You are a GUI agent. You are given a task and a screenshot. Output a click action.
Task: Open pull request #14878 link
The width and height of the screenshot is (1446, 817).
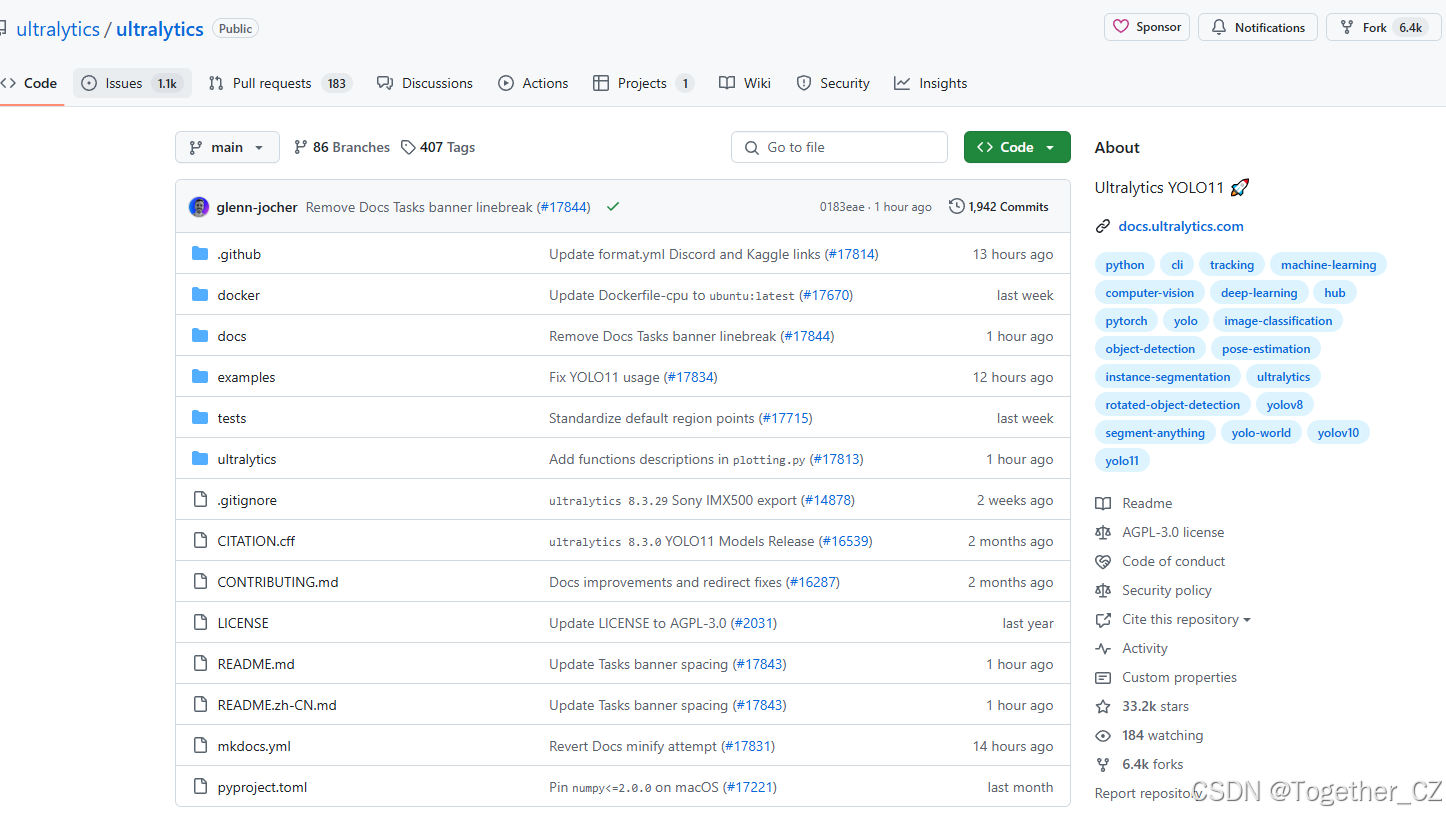[x=828, y=500]
